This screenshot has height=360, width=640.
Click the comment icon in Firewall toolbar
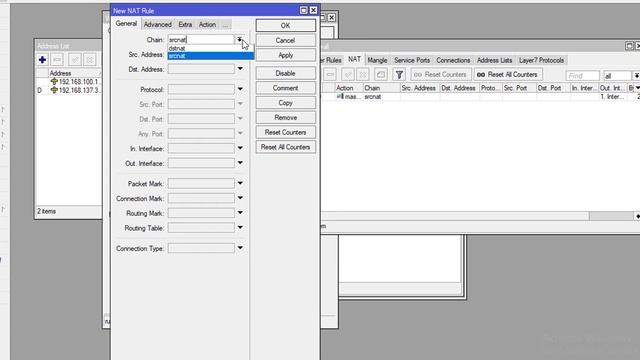380,75
